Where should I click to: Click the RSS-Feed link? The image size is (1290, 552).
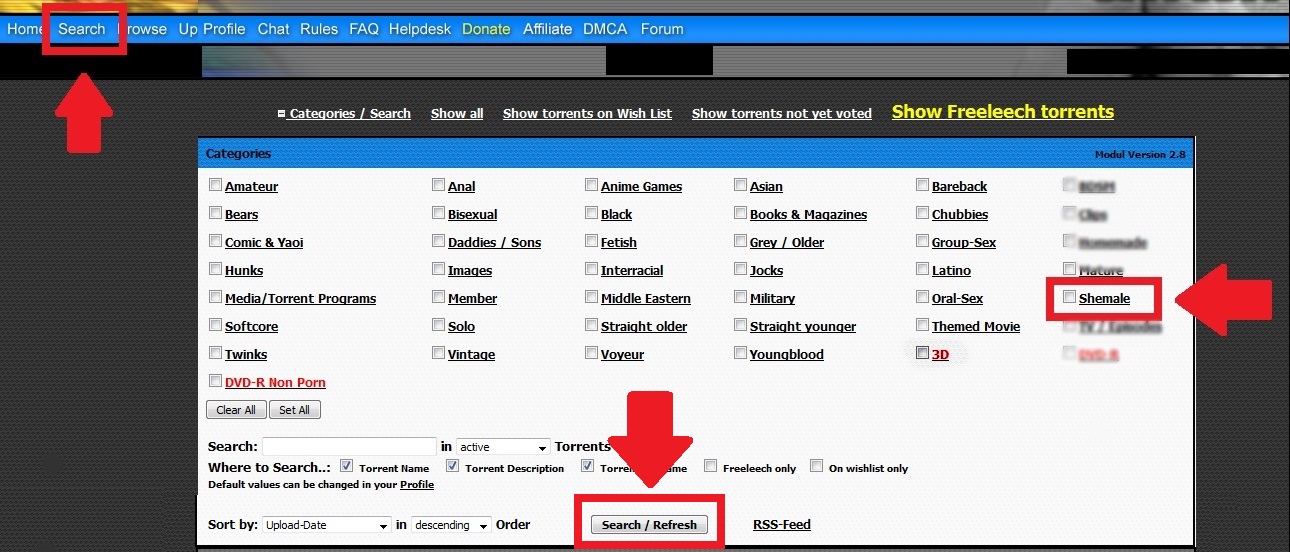[781, 525]
